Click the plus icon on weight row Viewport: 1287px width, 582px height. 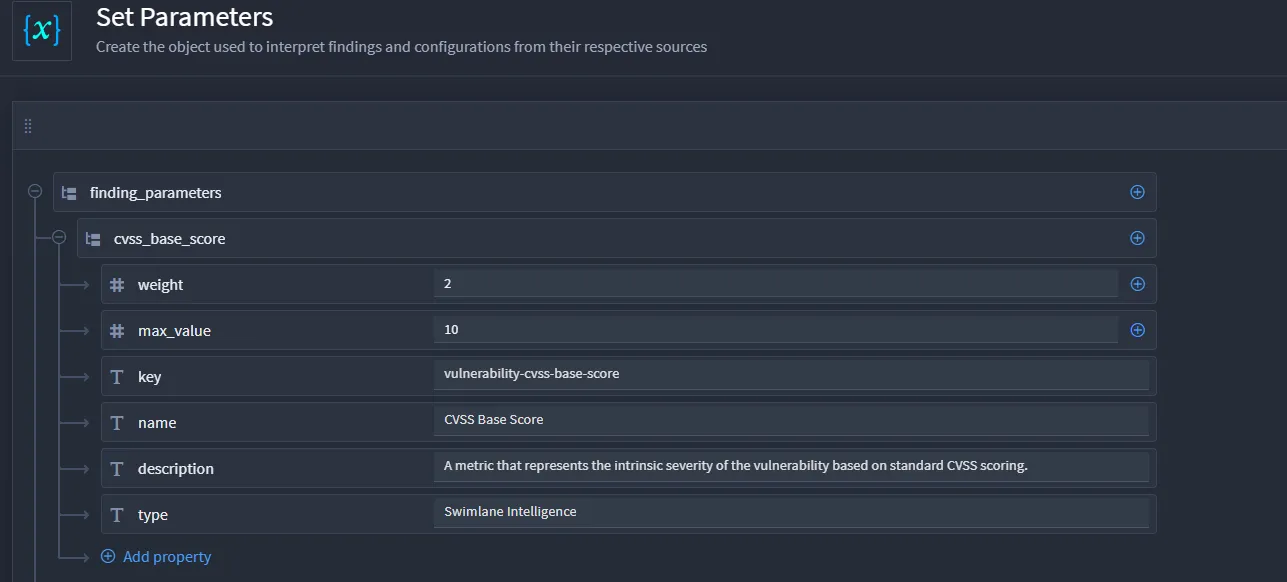1137,284
